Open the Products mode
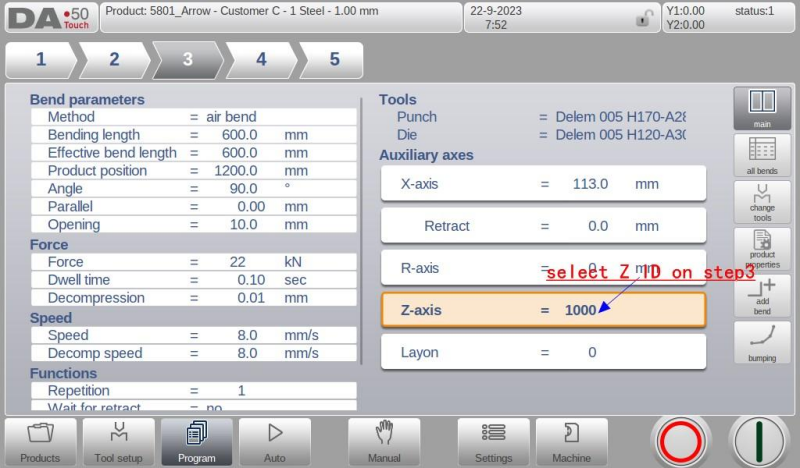The width and height of the screenshot is (800, 468). click(x=40, y=441)
